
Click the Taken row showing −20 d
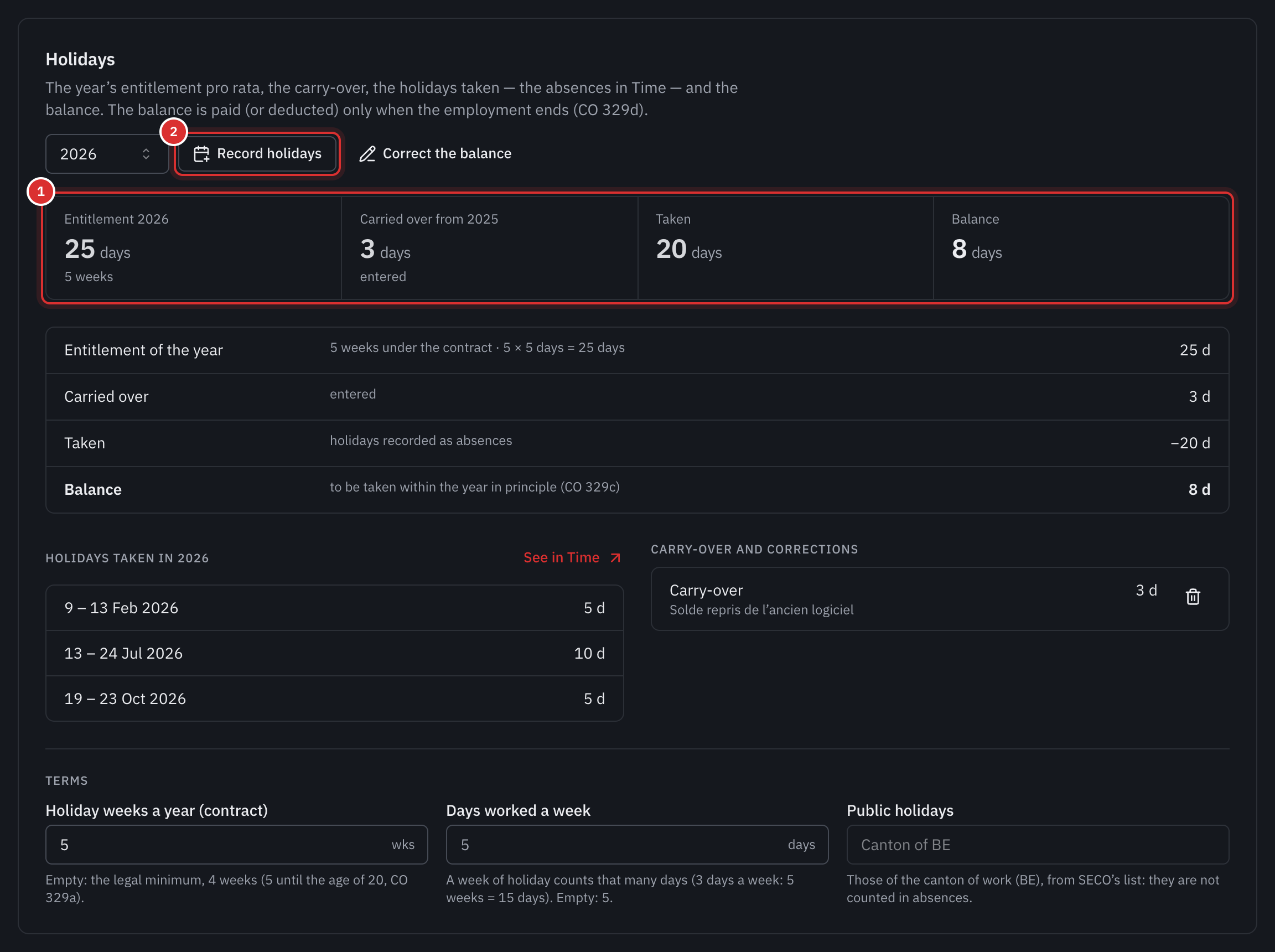pyautogui.click(x=636, y=443)
